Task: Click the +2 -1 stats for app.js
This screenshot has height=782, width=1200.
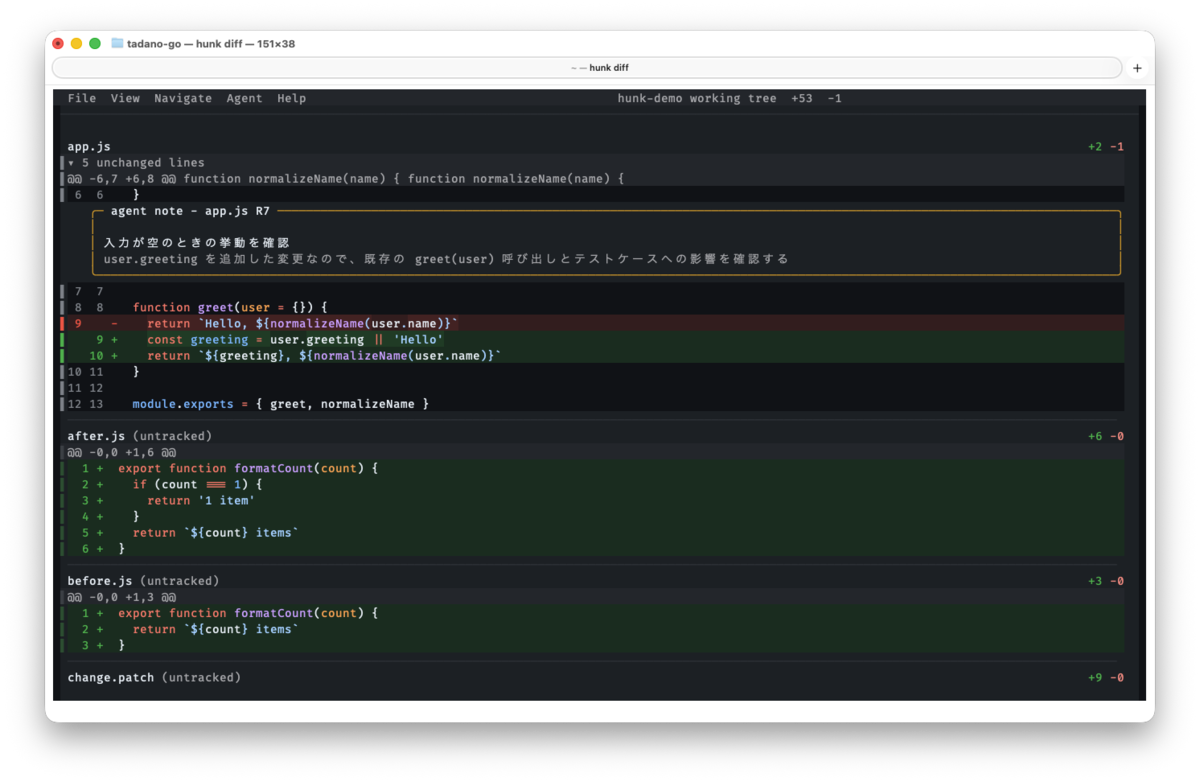Action: (x=1105, y=146)
